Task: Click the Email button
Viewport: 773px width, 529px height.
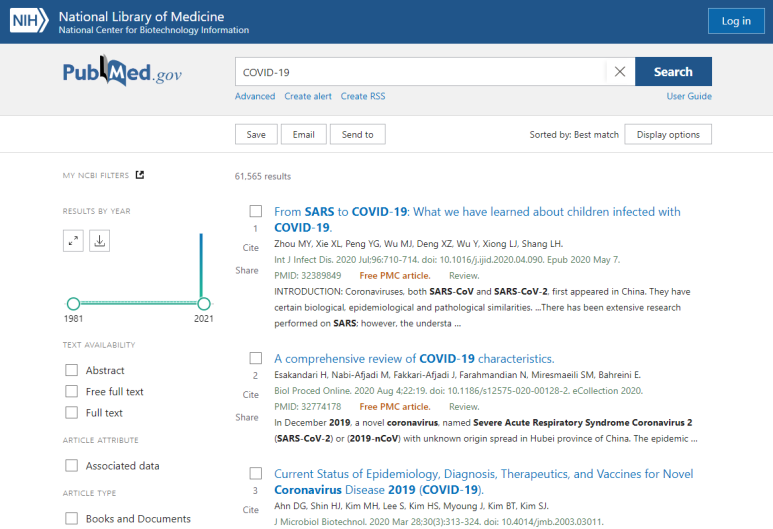Action: pyautogui.click(x=304, y=134)
